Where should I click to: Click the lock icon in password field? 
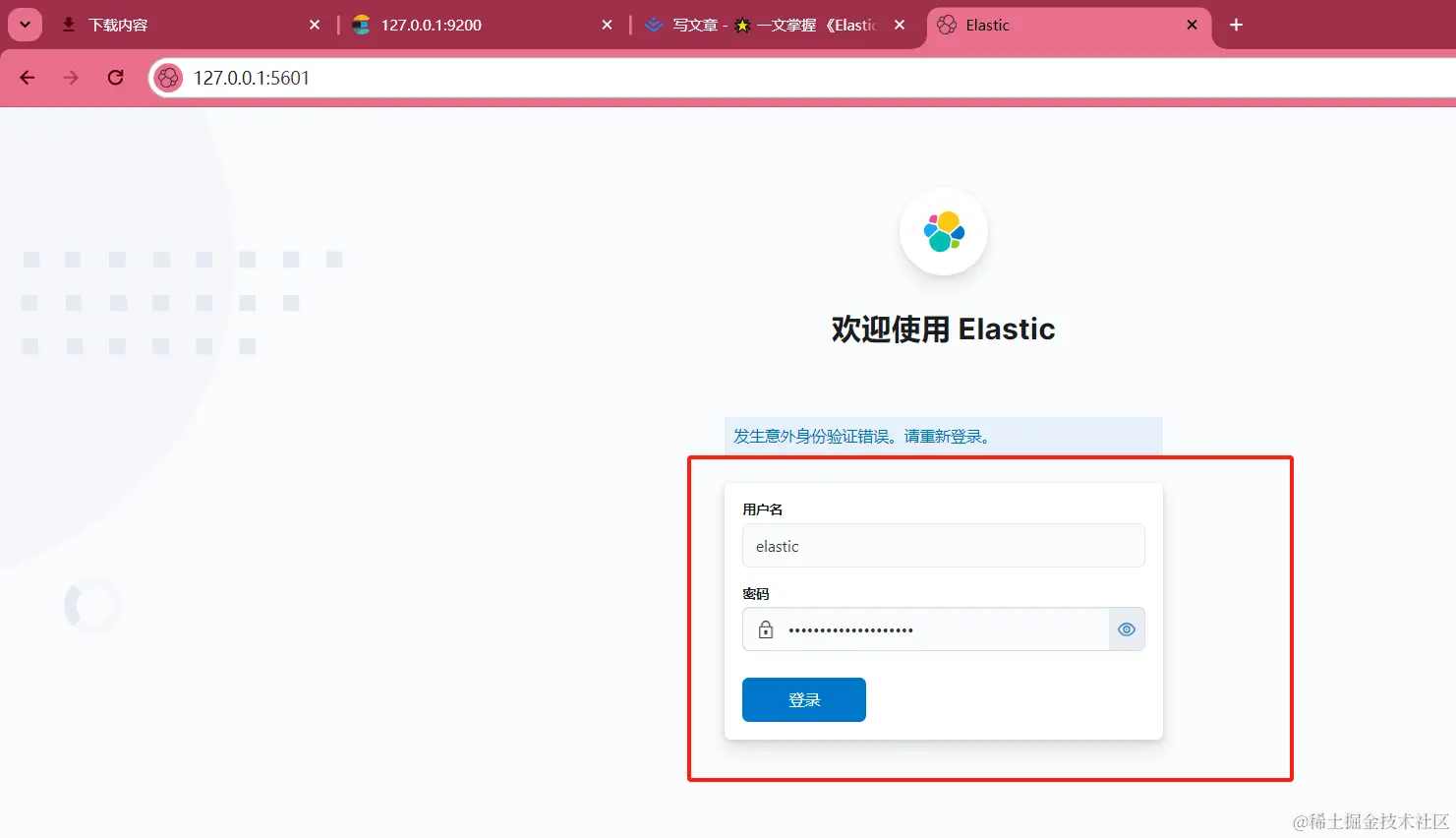pyautogui.click(x=766, y=629)
